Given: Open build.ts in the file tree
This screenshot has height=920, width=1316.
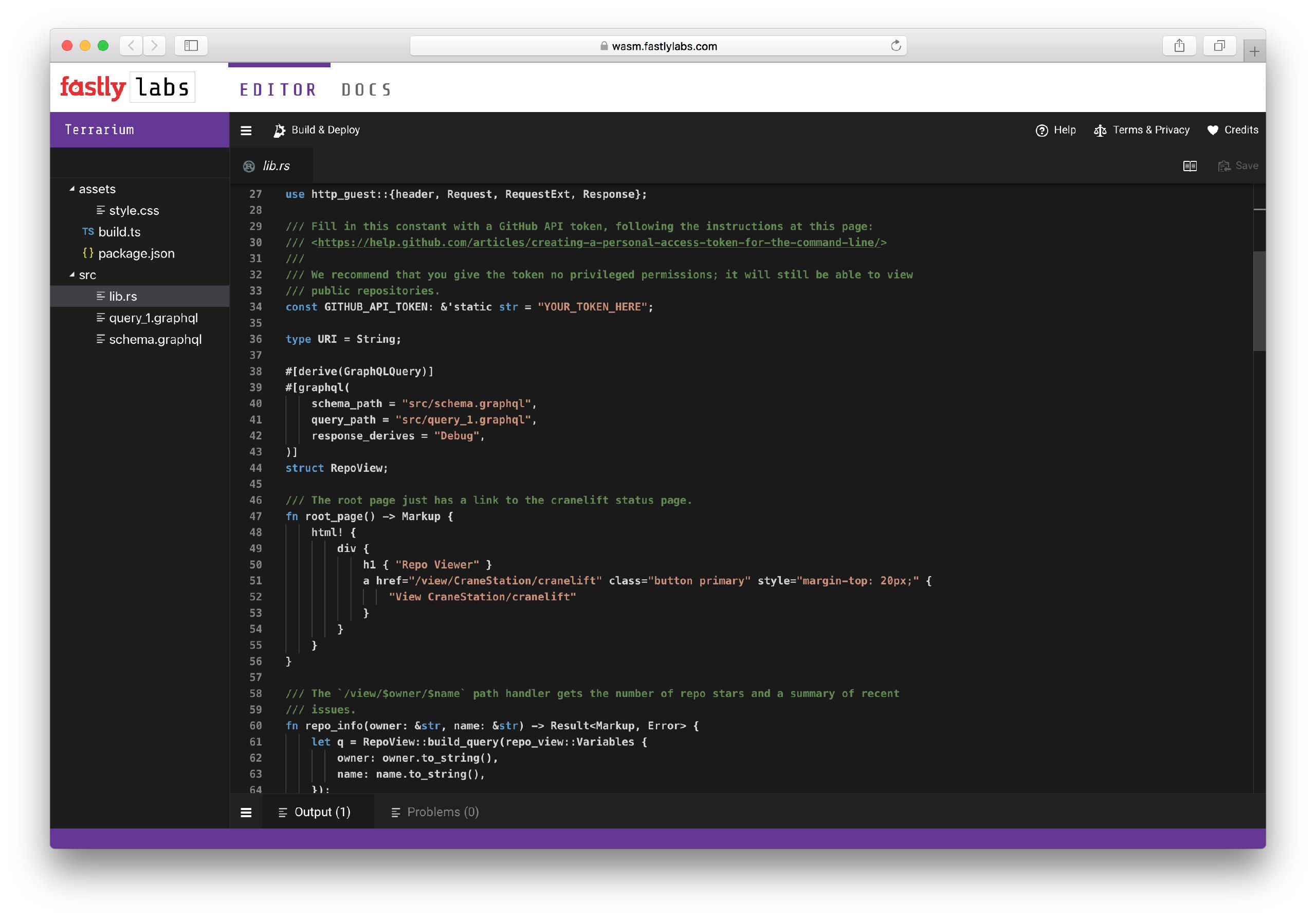Looking at the screenshot, I should pos(119,232).
